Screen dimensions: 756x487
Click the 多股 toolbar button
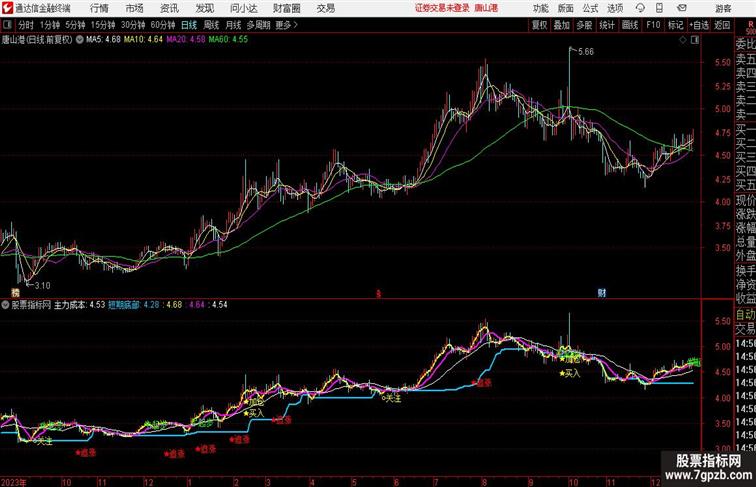pyautogui.click(x=584, y=25)
